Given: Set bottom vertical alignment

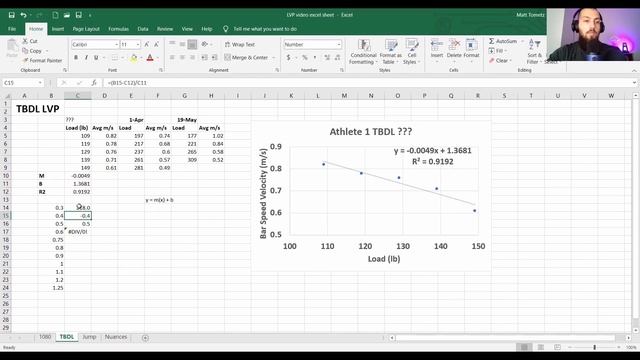Looking at the screenshot, I should tap(192, 44).
